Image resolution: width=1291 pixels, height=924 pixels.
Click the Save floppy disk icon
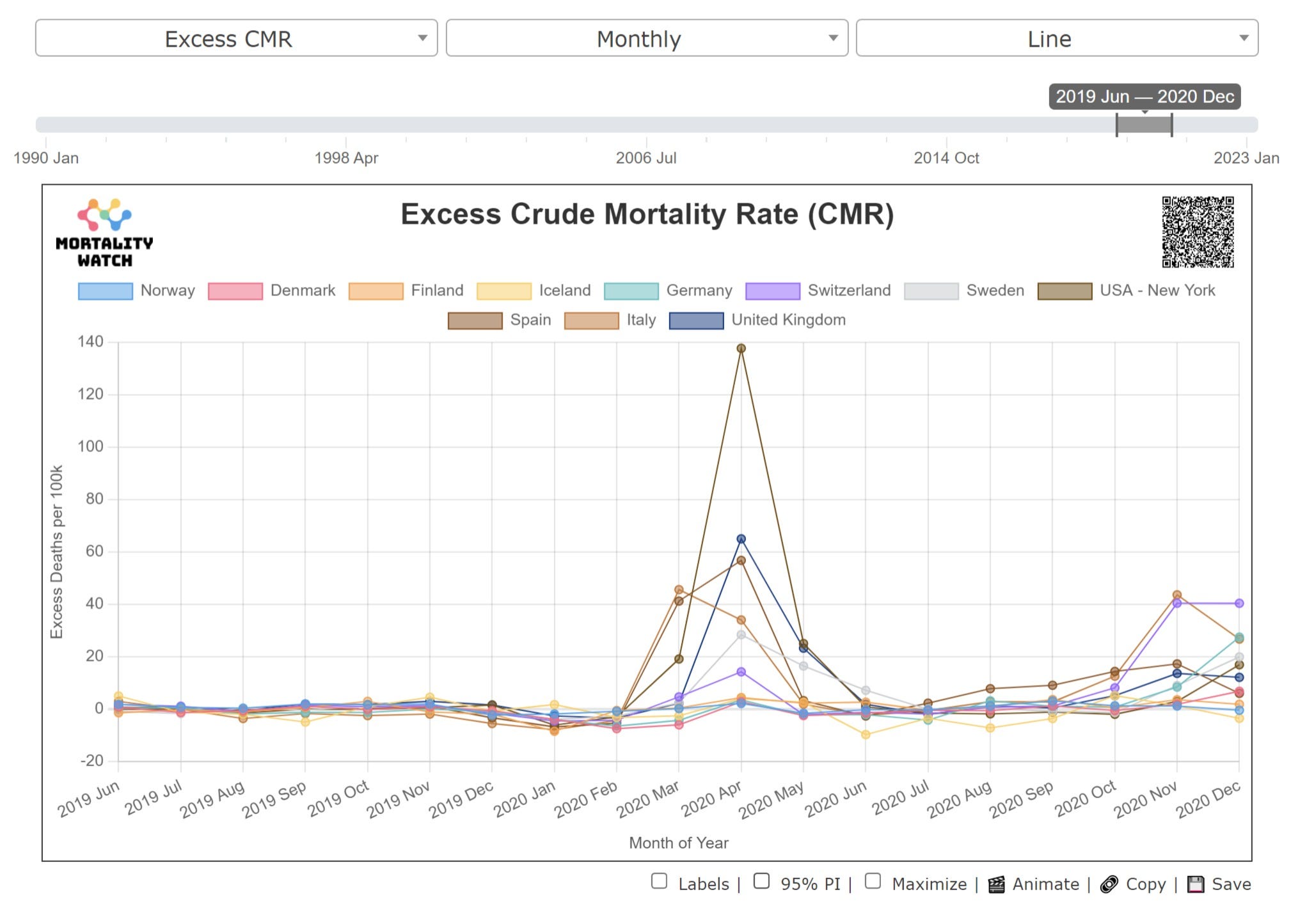[x=1195, y=884]
